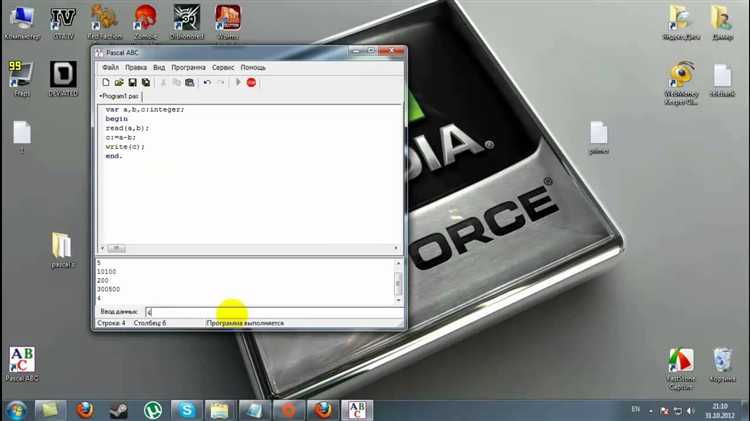Open uTorrent from the taskbar
The height and width of the screenshot is (421, 750).
point(153,410)
